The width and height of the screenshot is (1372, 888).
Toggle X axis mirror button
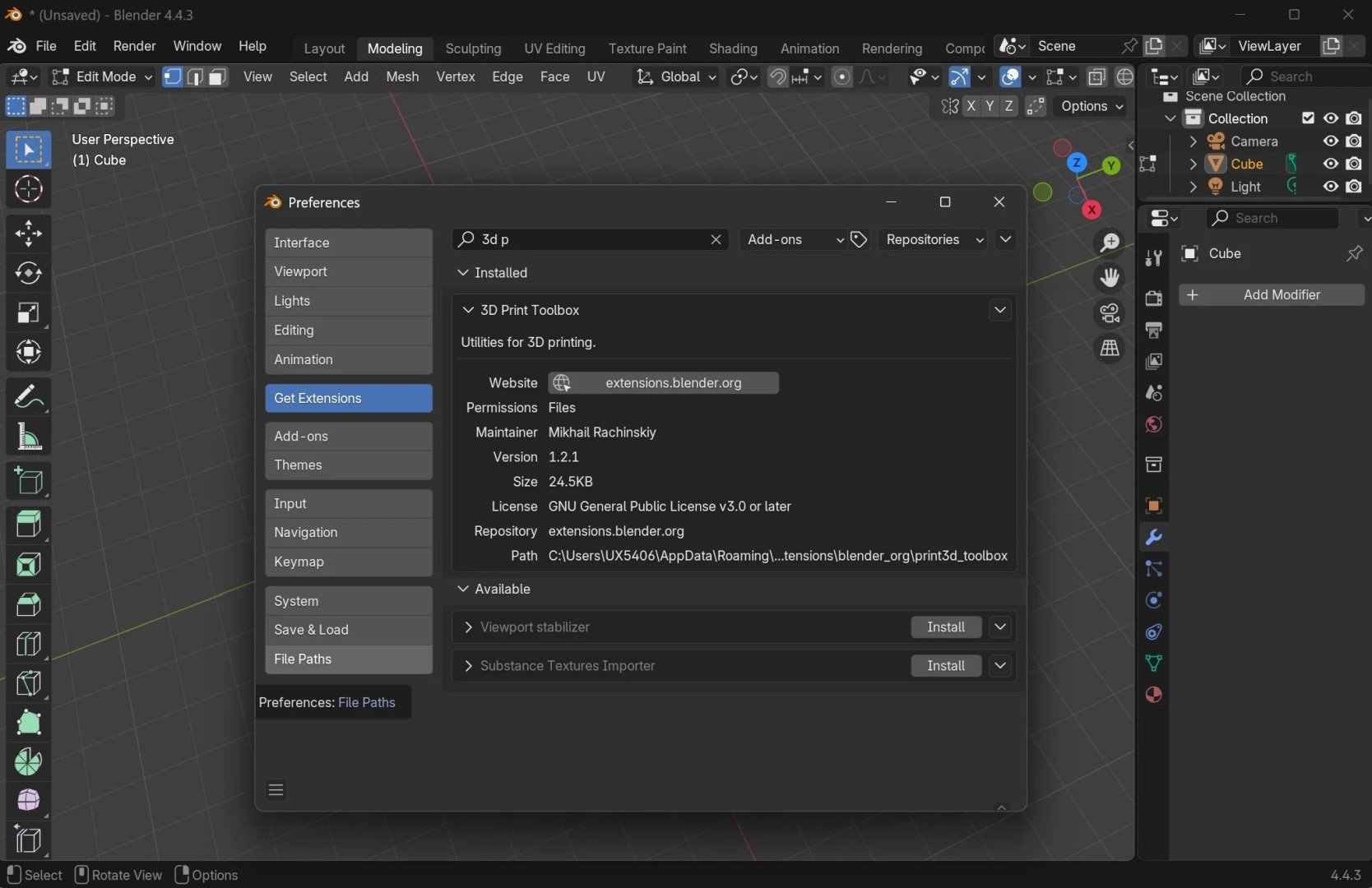point(971,106)
